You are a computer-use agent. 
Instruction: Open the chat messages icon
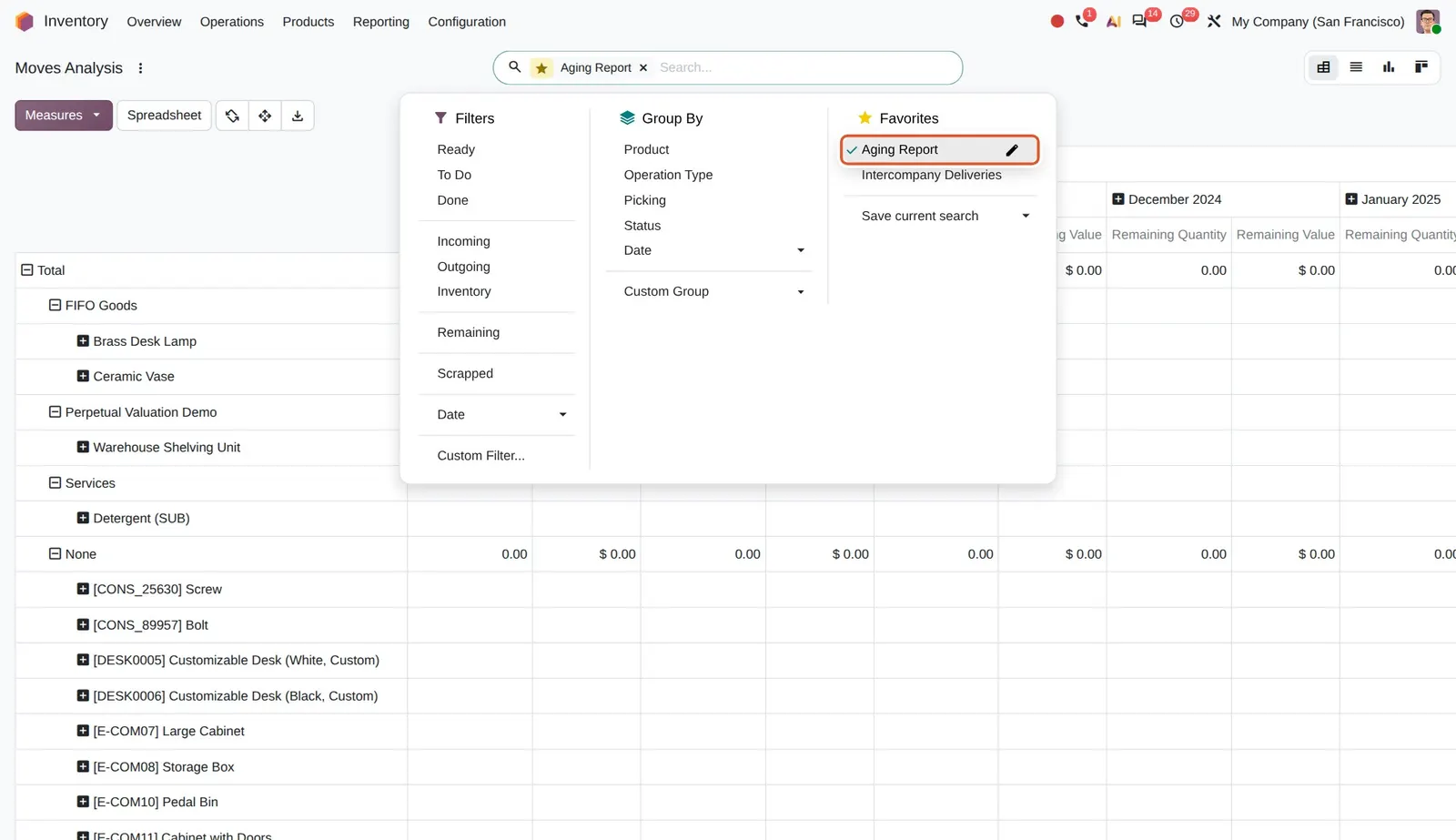point(1139,21)
